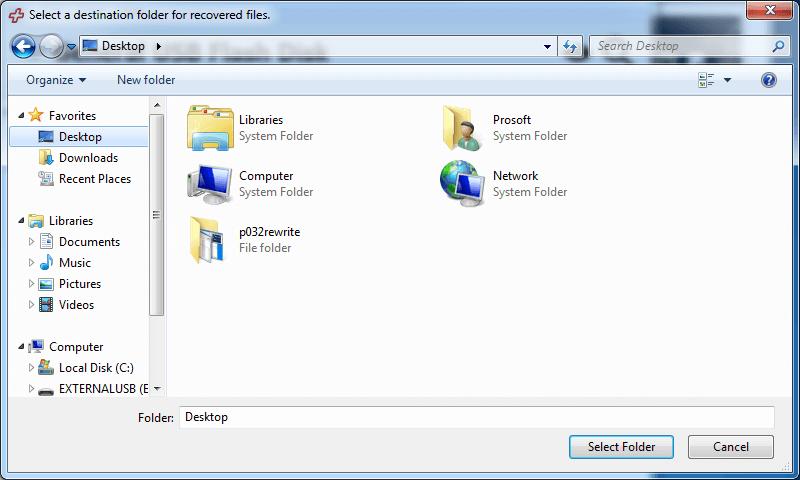Select the p032rewrite folder icon
Viewport: 800px width, 480px height.
click(208, 240)
